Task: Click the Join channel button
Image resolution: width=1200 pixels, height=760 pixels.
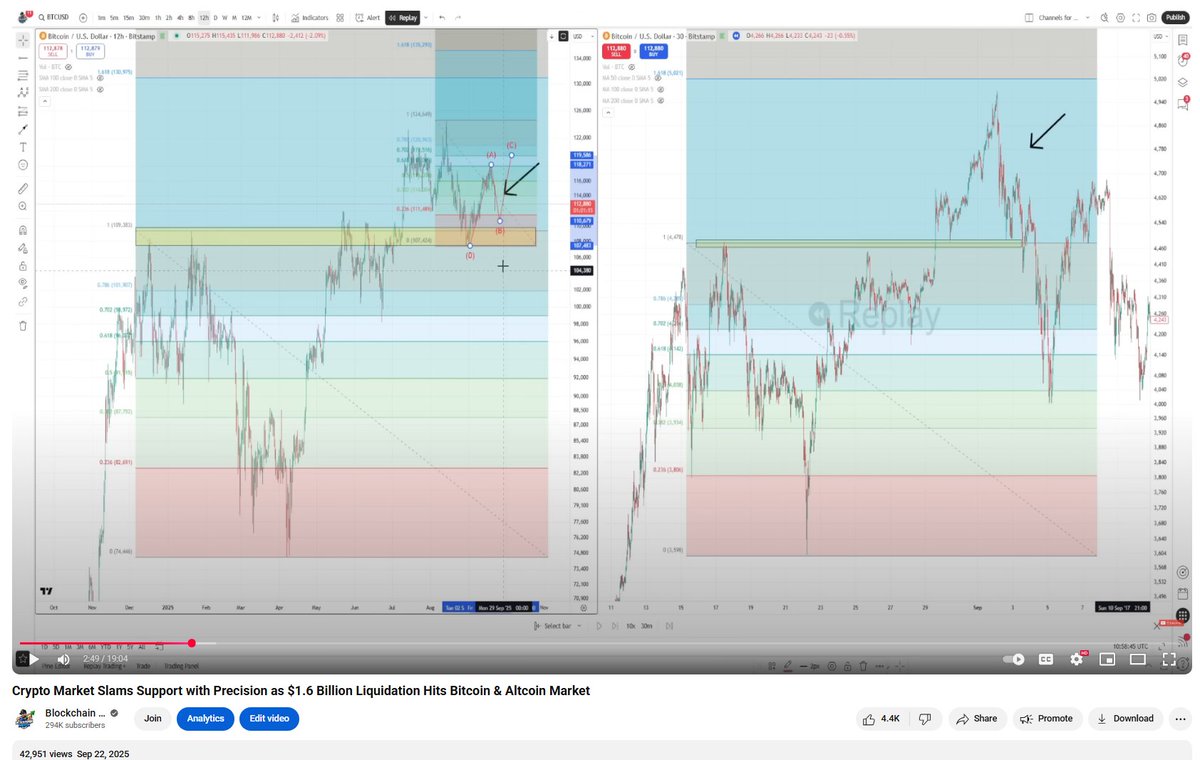Action: 153,718
